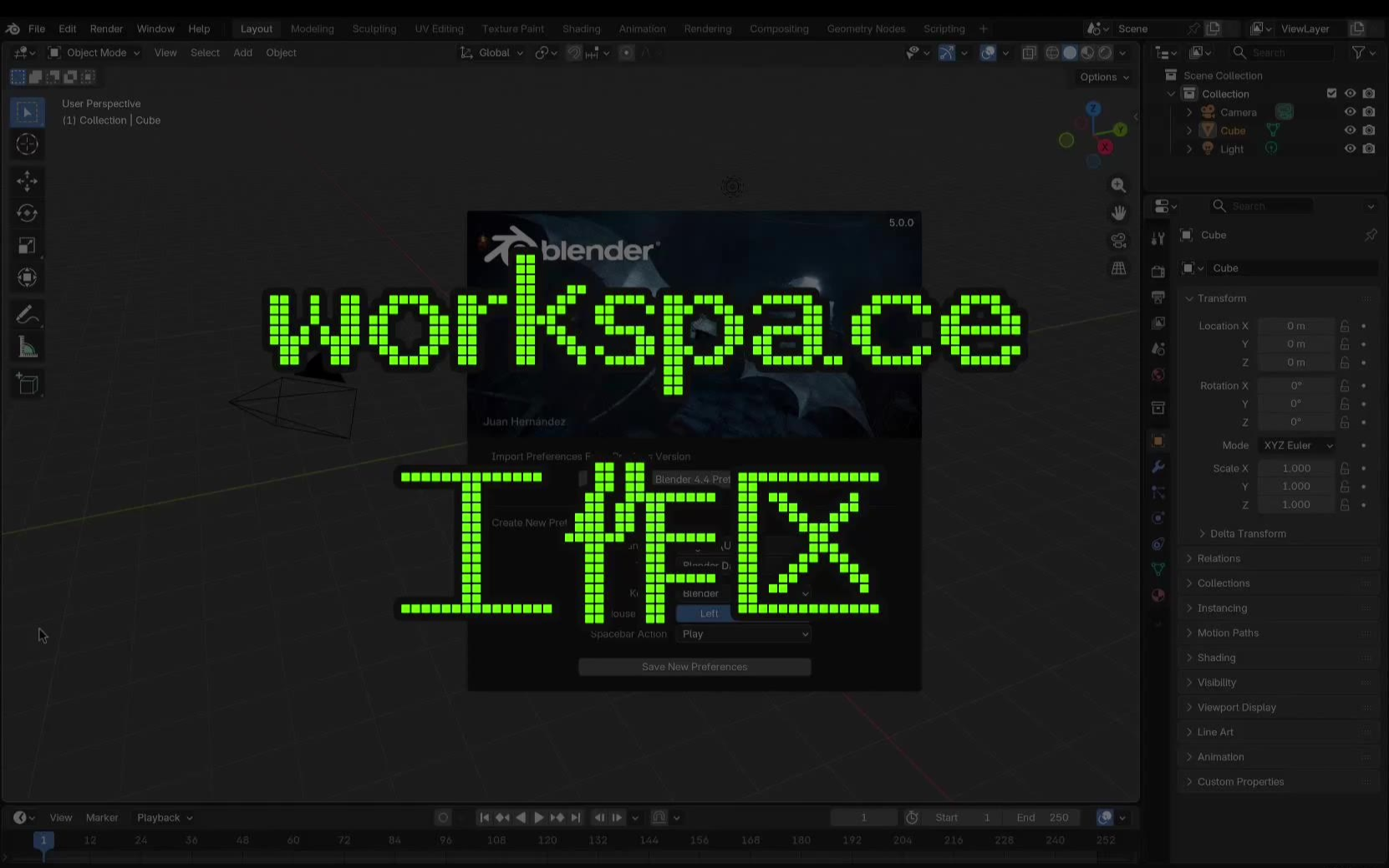Switch perspective/orthographic view with grid icon
The width and height of the screenshot is (1389, 868).
1118,268
